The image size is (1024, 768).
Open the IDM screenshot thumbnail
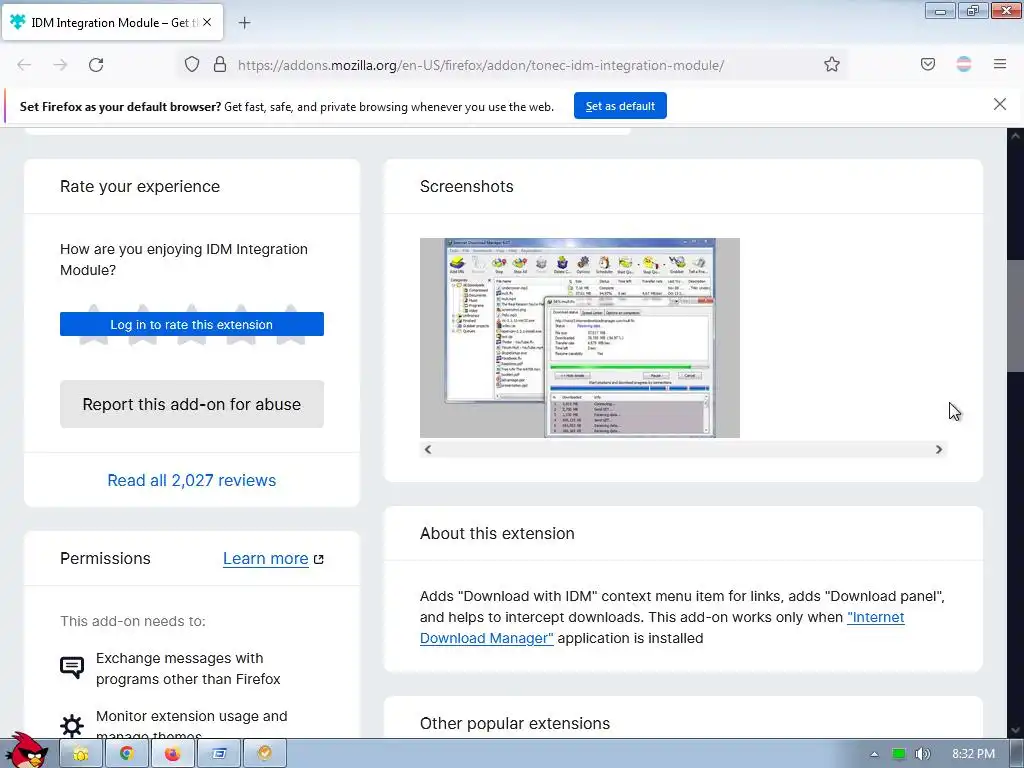[x=579, y=338]
